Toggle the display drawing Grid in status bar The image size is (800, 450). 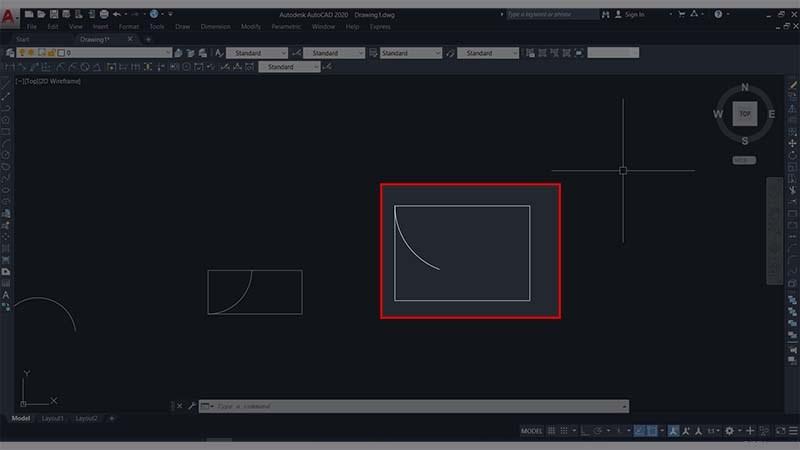pyautogui.click(x=552, y=431)
